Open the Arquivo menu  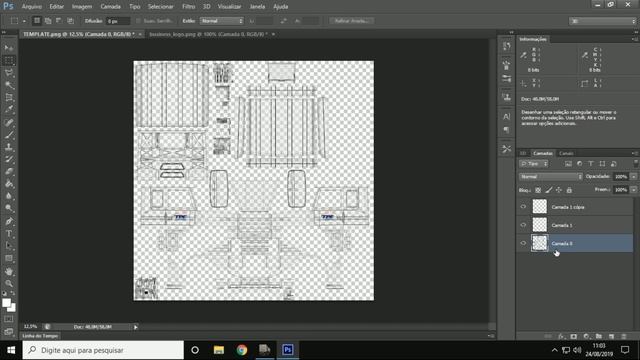click(x=31, y=7)
